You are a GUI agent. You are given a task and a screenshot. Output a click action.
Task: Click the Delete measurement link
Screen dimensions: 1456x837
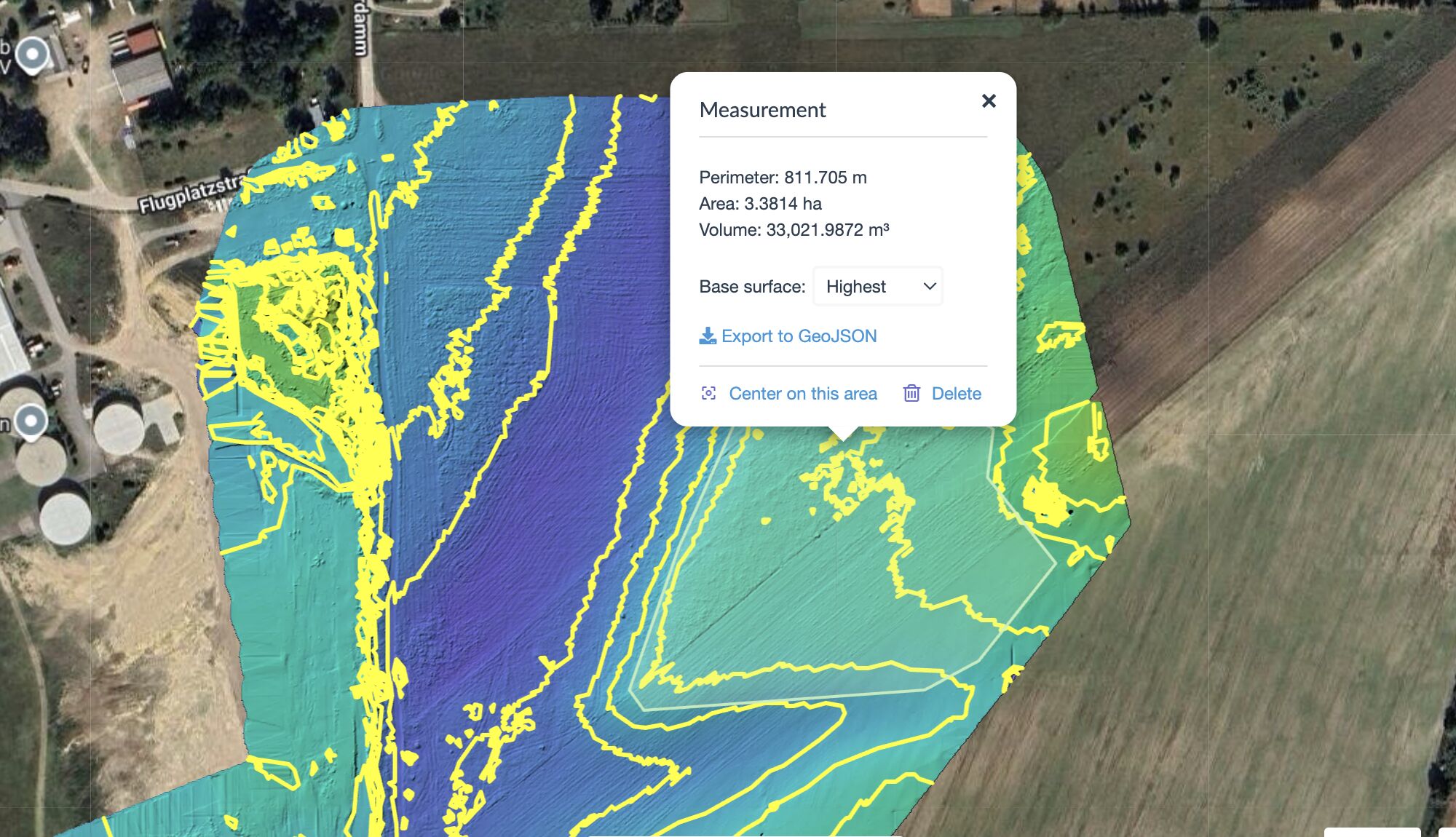click(x=956, y=394)
